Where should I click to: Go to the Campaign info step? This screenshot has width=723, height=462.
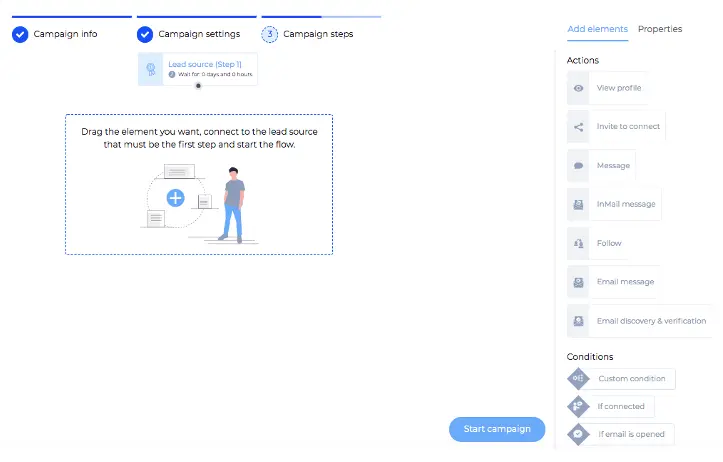click(x=55, y=34)
